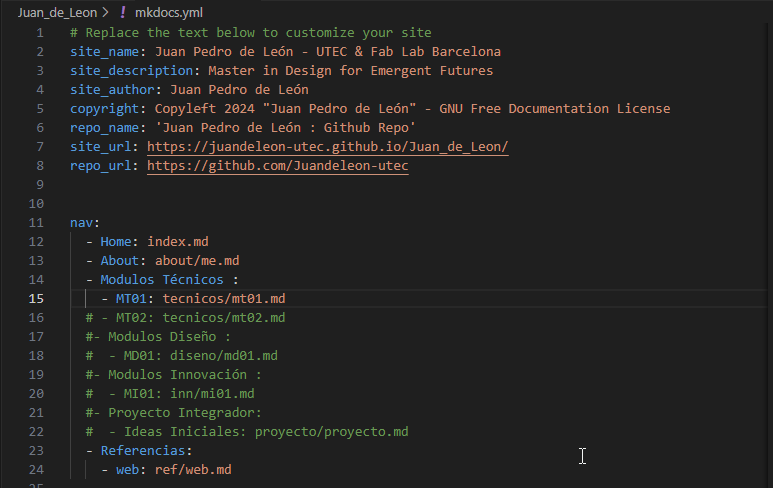Click line number 15 in the gutter

(36, 298)
